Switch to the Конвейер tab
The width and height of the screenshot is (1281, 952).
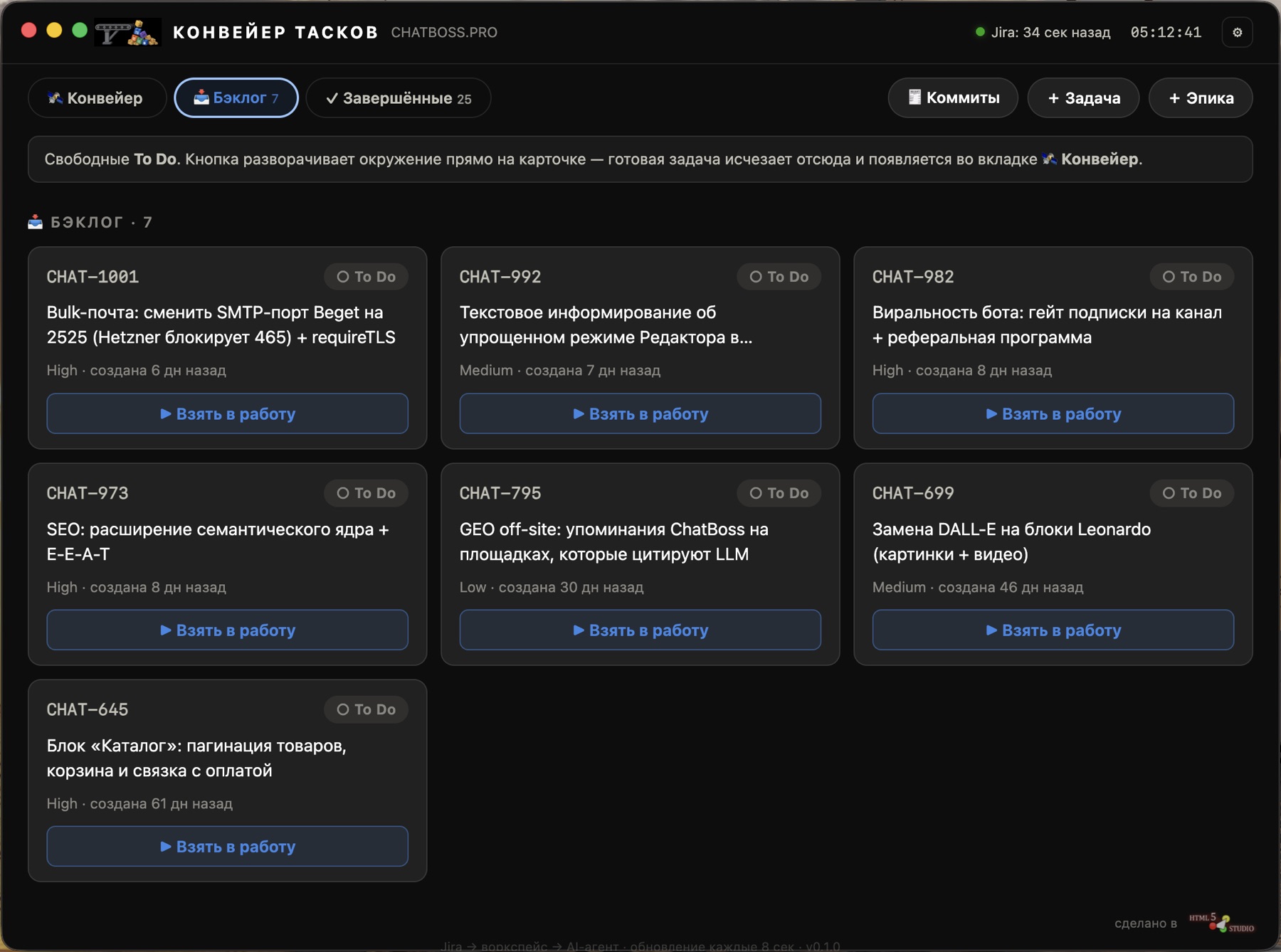pyautogui.click(x=97, y=97)
